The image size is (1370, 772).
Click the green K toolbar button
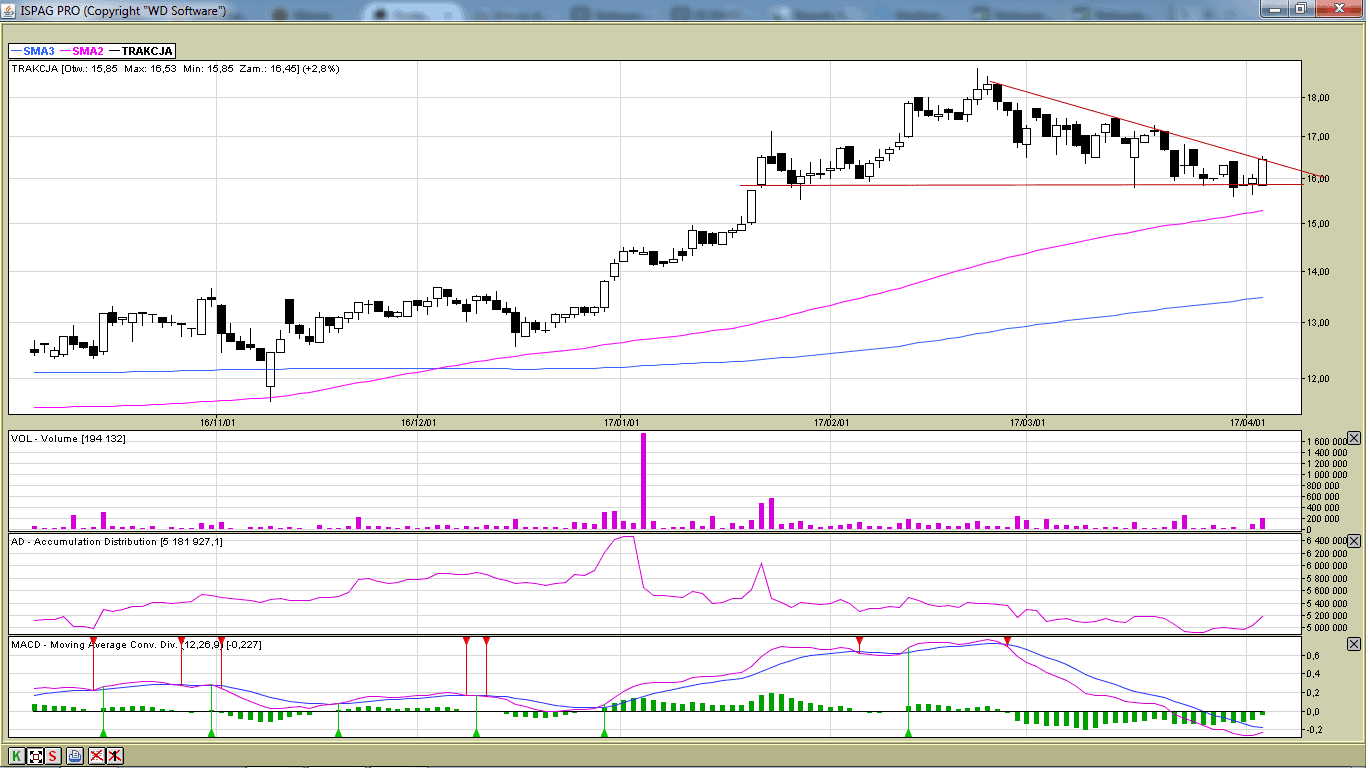(x=17, y=756)
